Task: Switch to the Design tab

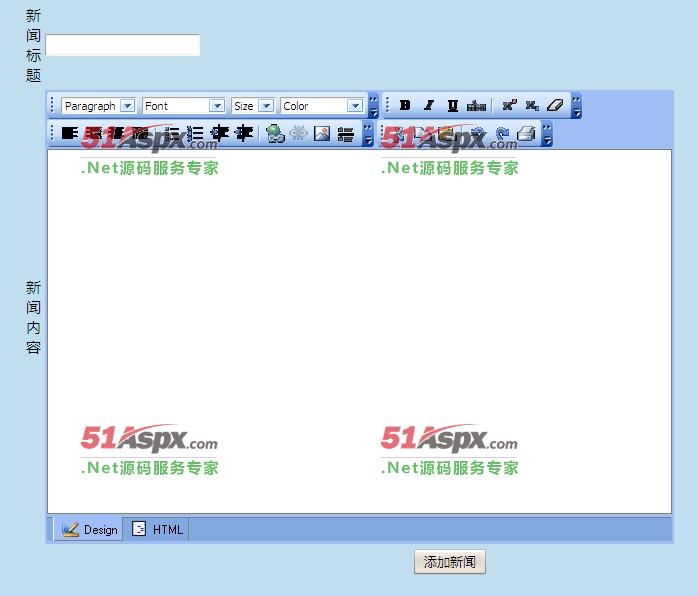Action: click(89, 530)
